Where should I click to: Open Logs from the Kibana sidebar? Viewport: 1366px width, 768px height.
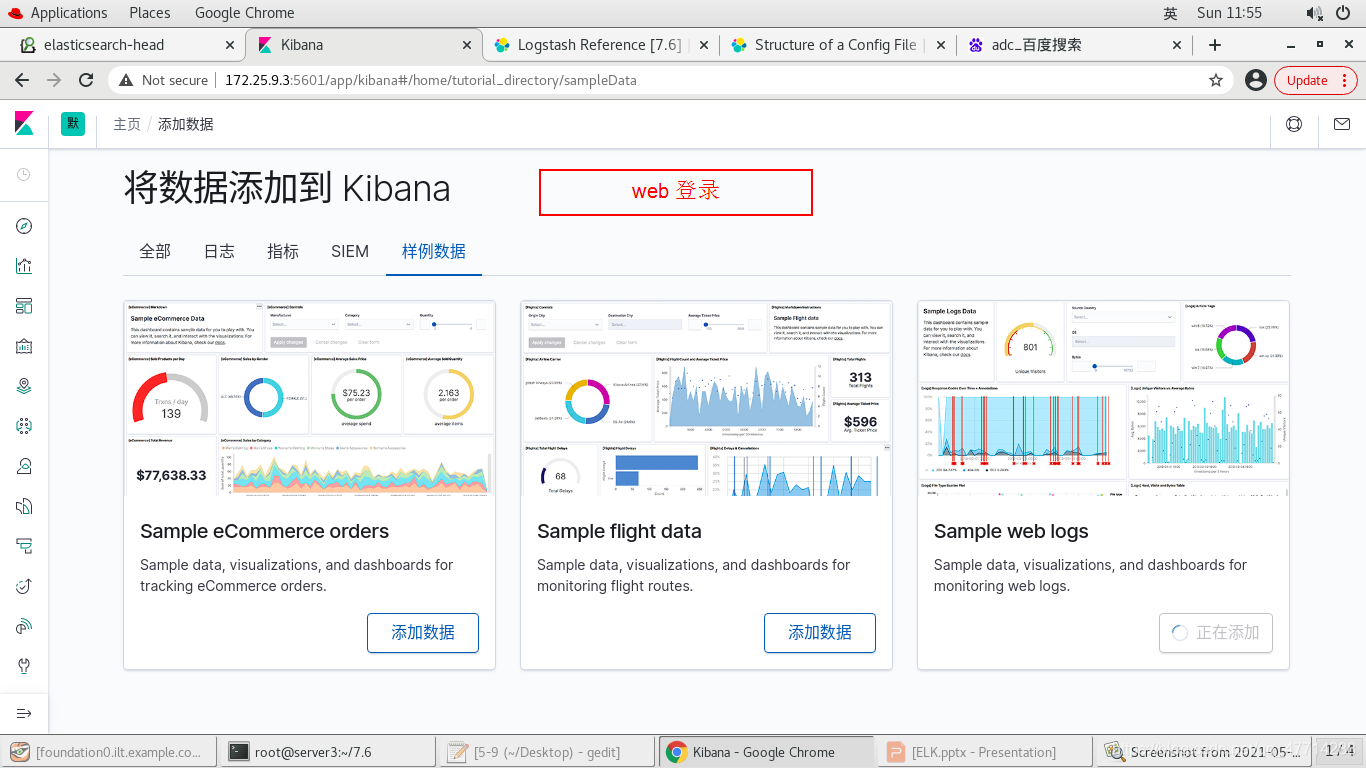[24, 506]
